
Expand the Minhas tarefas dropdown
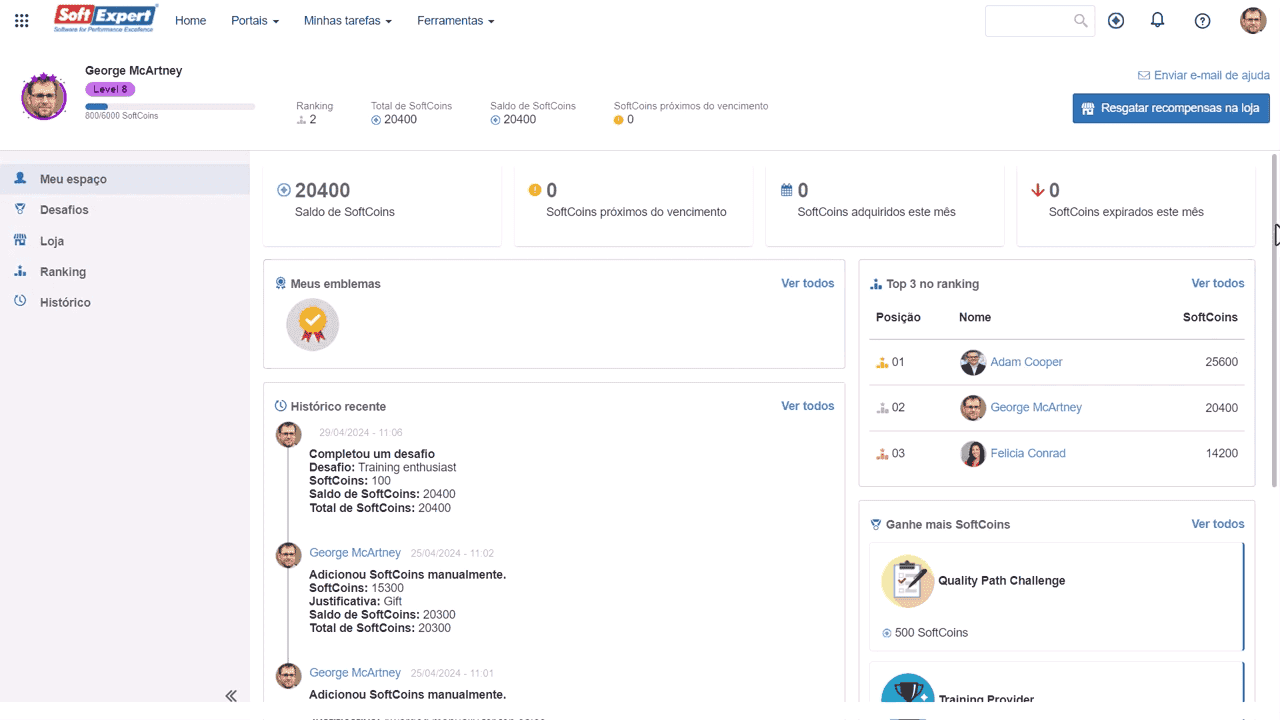348,21
